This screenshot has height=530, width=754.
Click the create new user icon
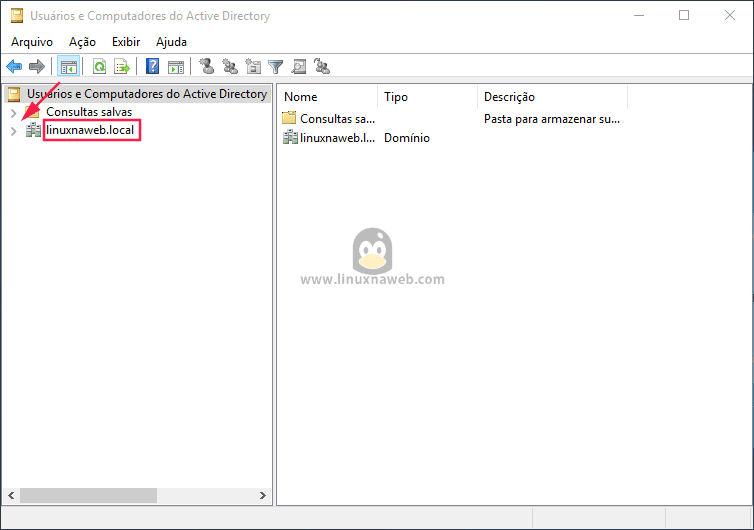[x=207, y=67]
